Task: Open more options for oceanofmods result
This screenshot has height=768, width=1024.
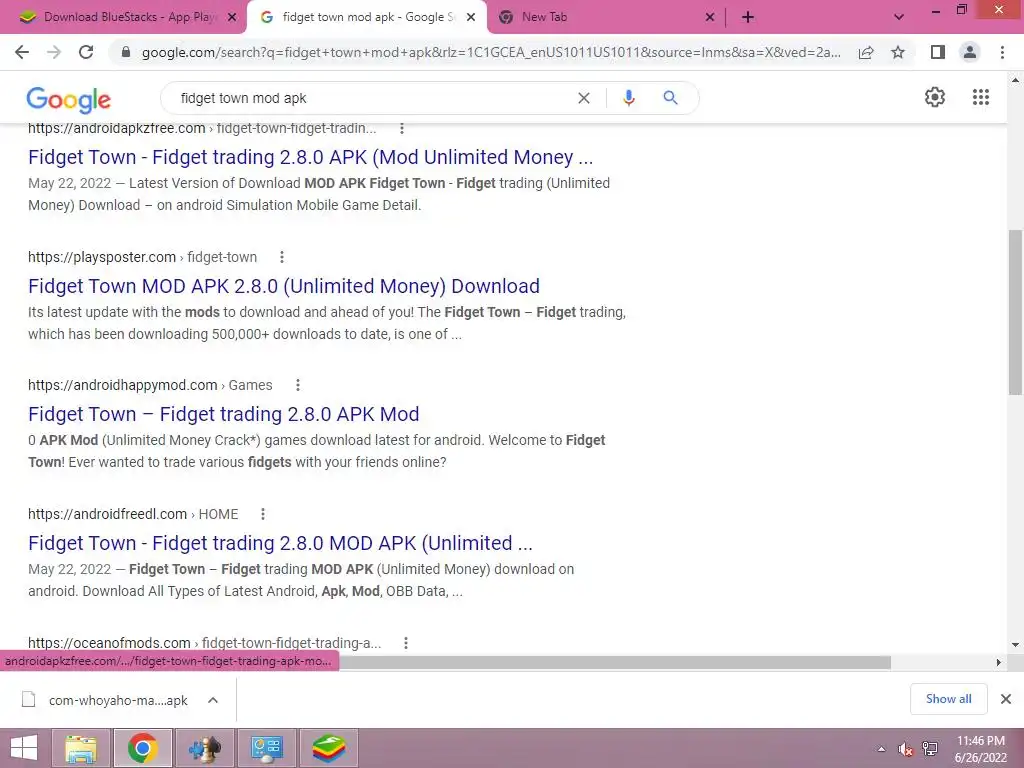Action: 406,643
